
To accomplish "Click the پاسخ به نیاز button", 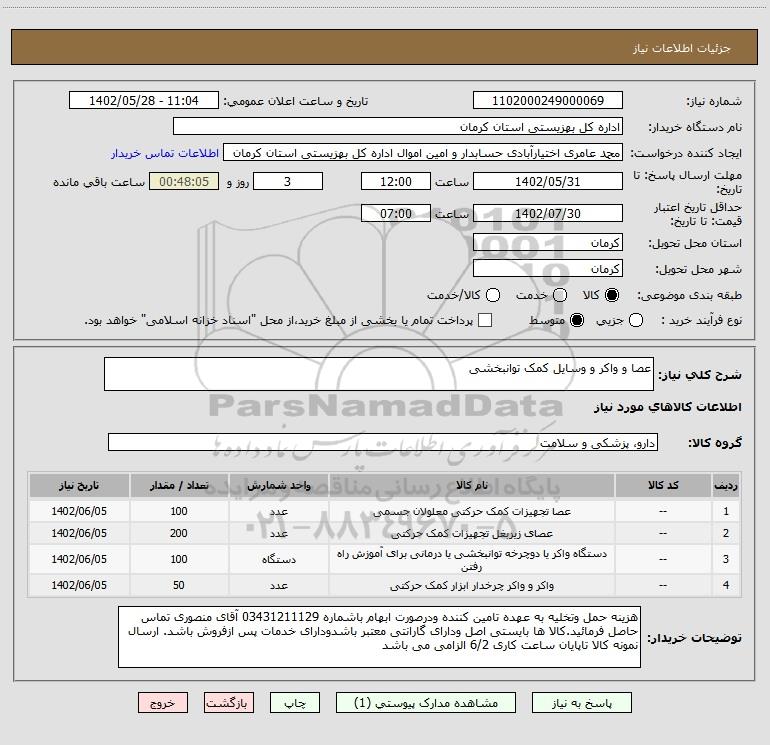I will [x=582, y=703].
